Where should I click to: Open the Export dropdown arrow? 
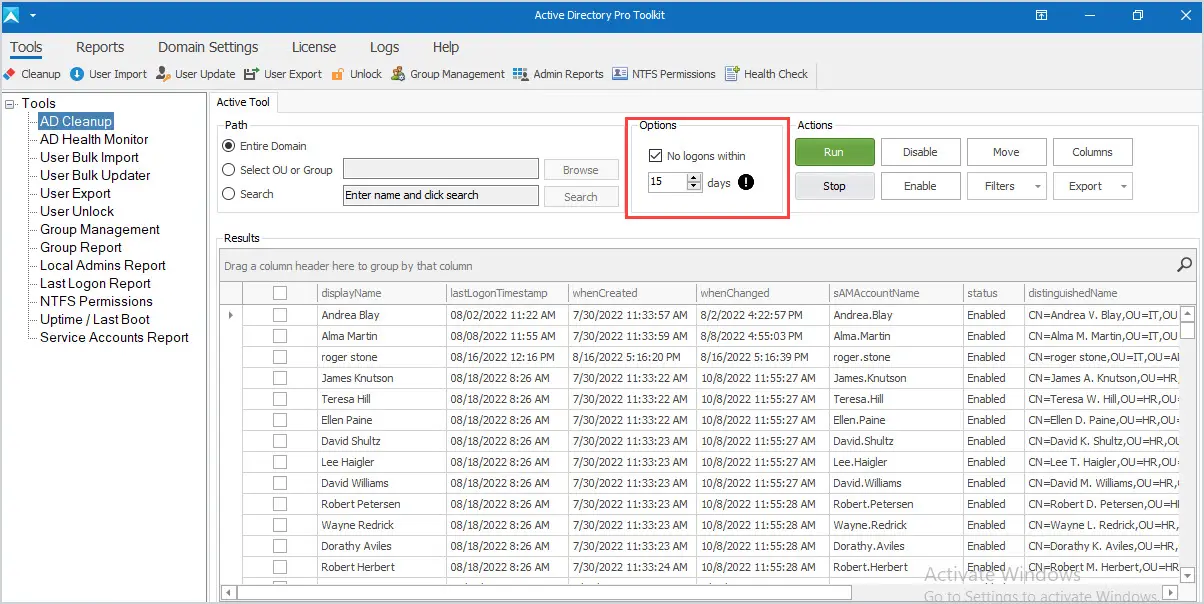(x=1124, y=186)
